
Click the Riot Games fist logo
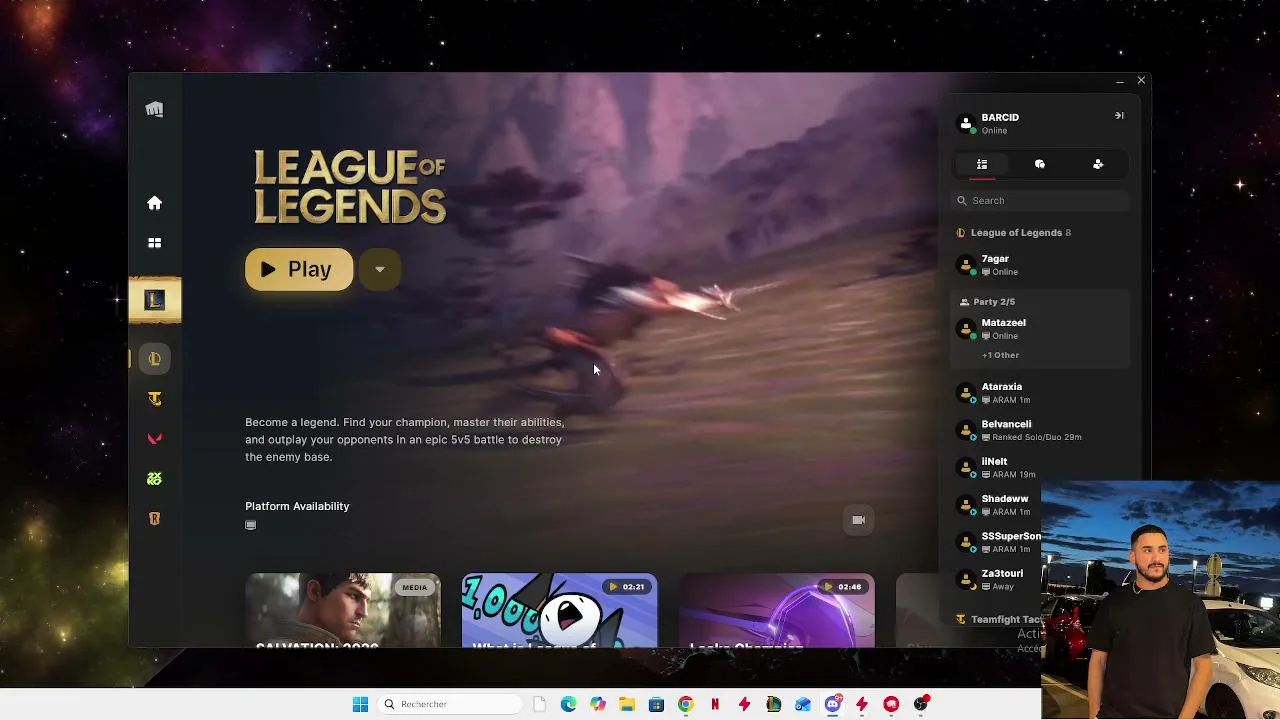(154, 109)
